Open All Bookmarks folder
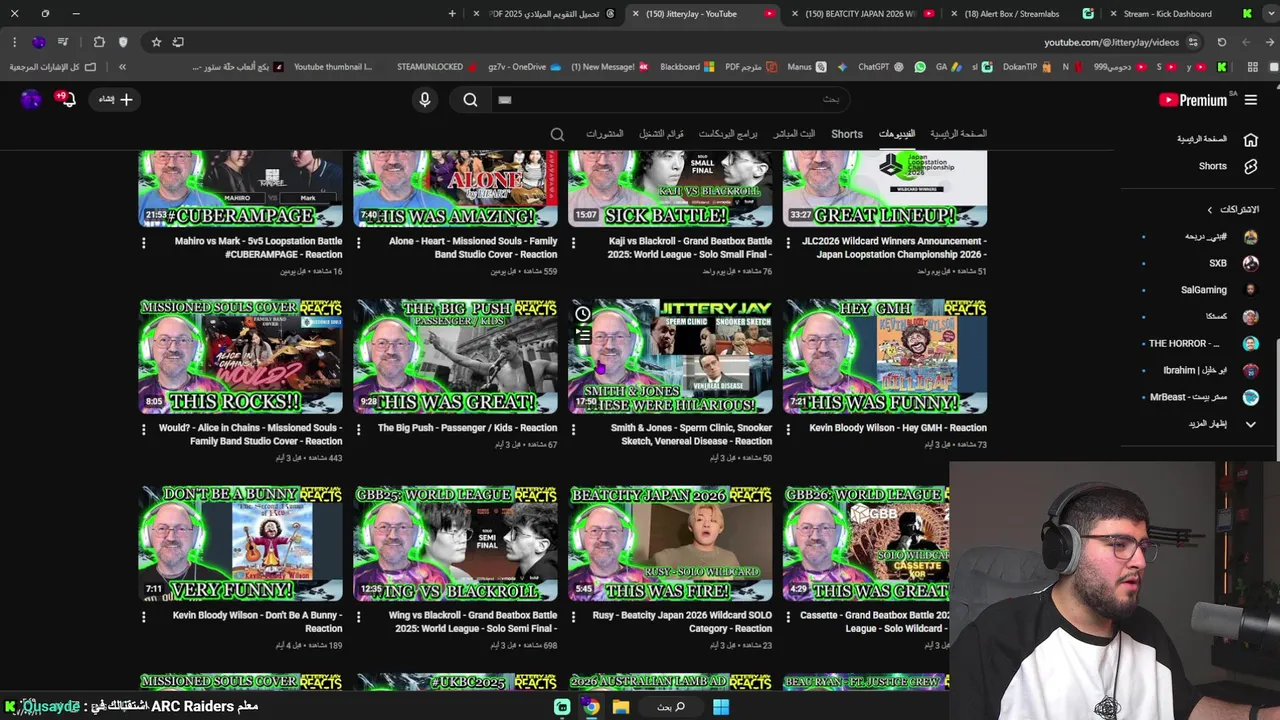 [52, 67]
